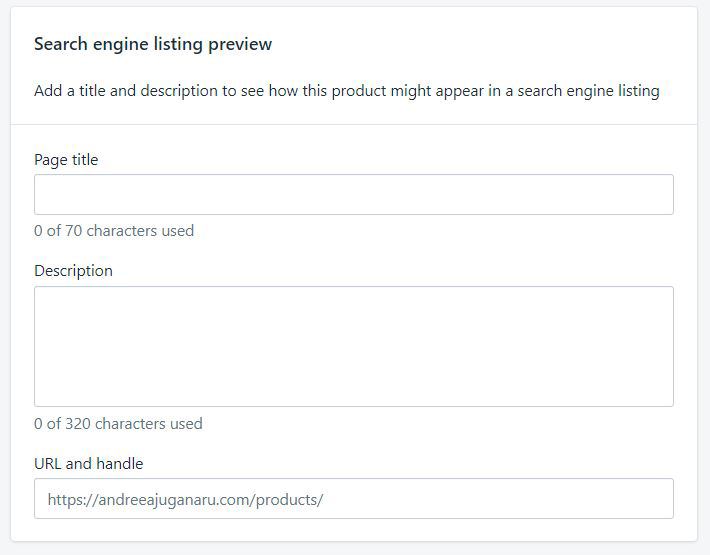Click the "URL and handle" label

point(88,463)
